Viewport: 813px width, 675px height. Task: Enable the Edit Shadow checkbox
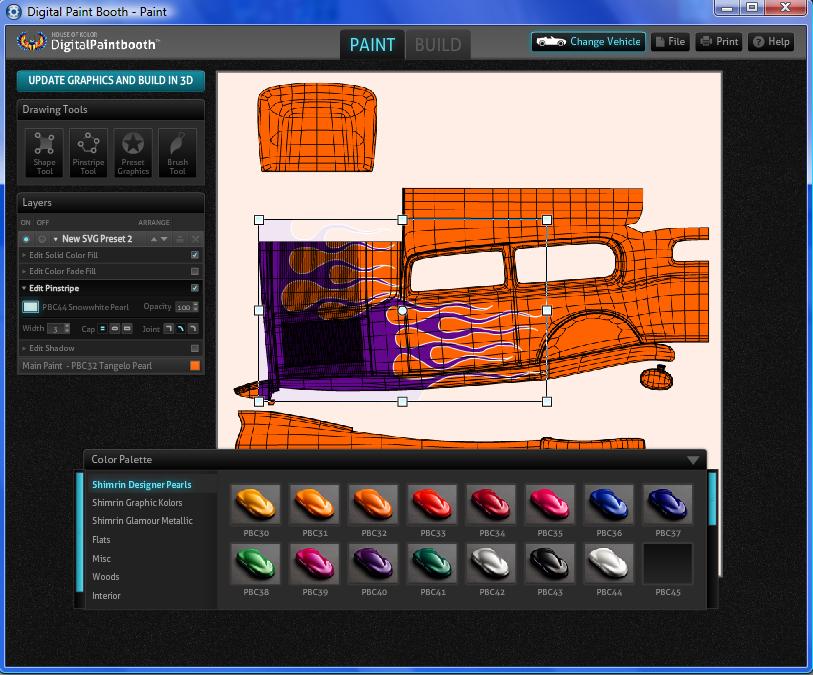195,348
